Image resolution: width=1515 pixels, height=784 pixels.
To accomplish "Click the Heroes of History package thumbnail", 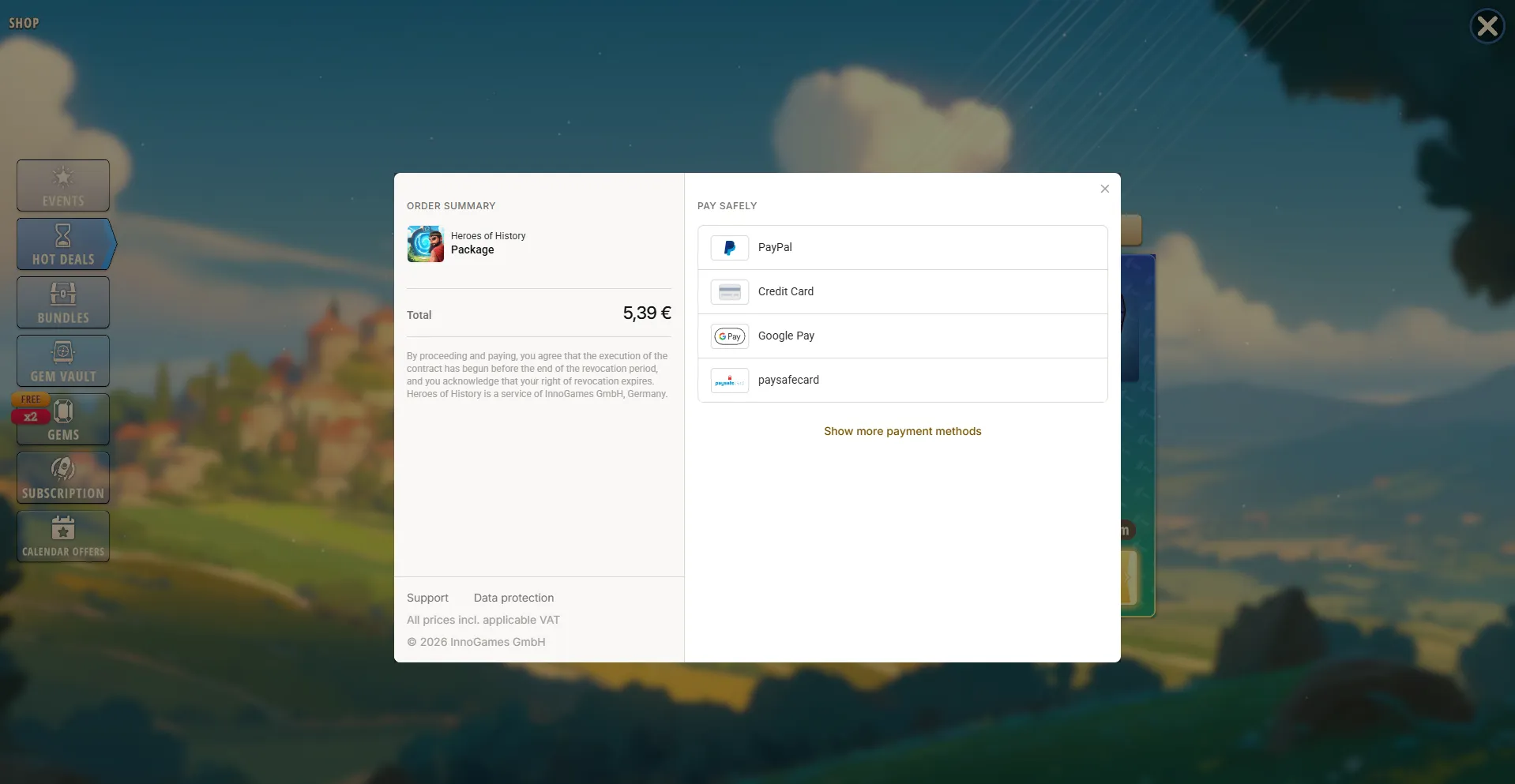I will [x=426, y=244].
